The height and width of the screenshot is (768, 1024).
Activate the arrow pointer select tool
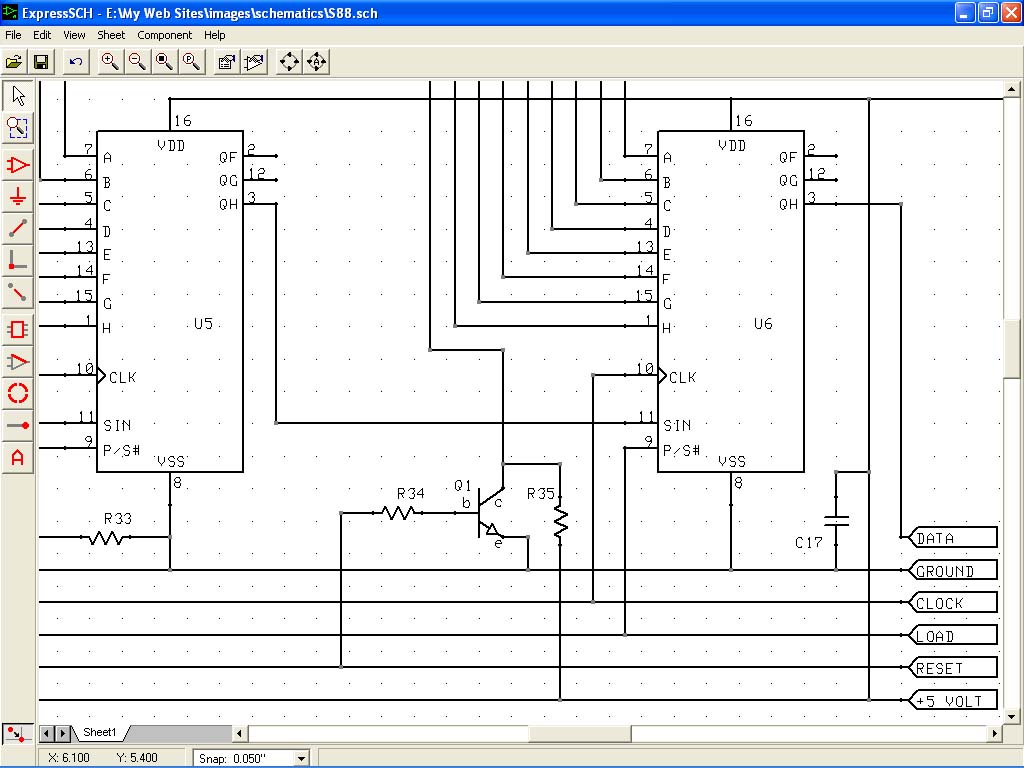pyautogui.click(x=18, y=96)
